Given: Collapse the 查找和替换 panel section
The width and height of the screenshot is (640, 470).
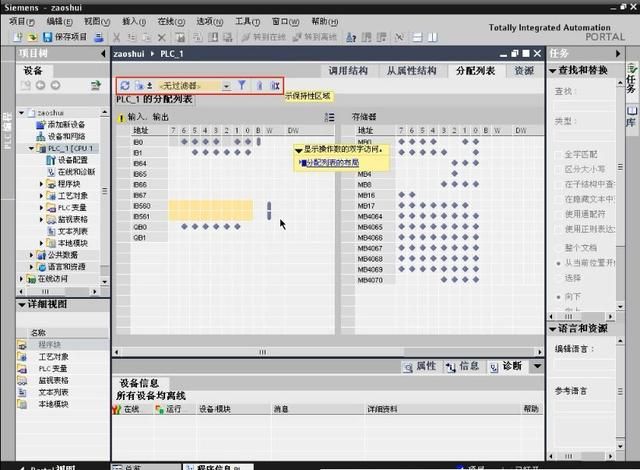Looking at the screenshot, I should click(x=553, y=71).
